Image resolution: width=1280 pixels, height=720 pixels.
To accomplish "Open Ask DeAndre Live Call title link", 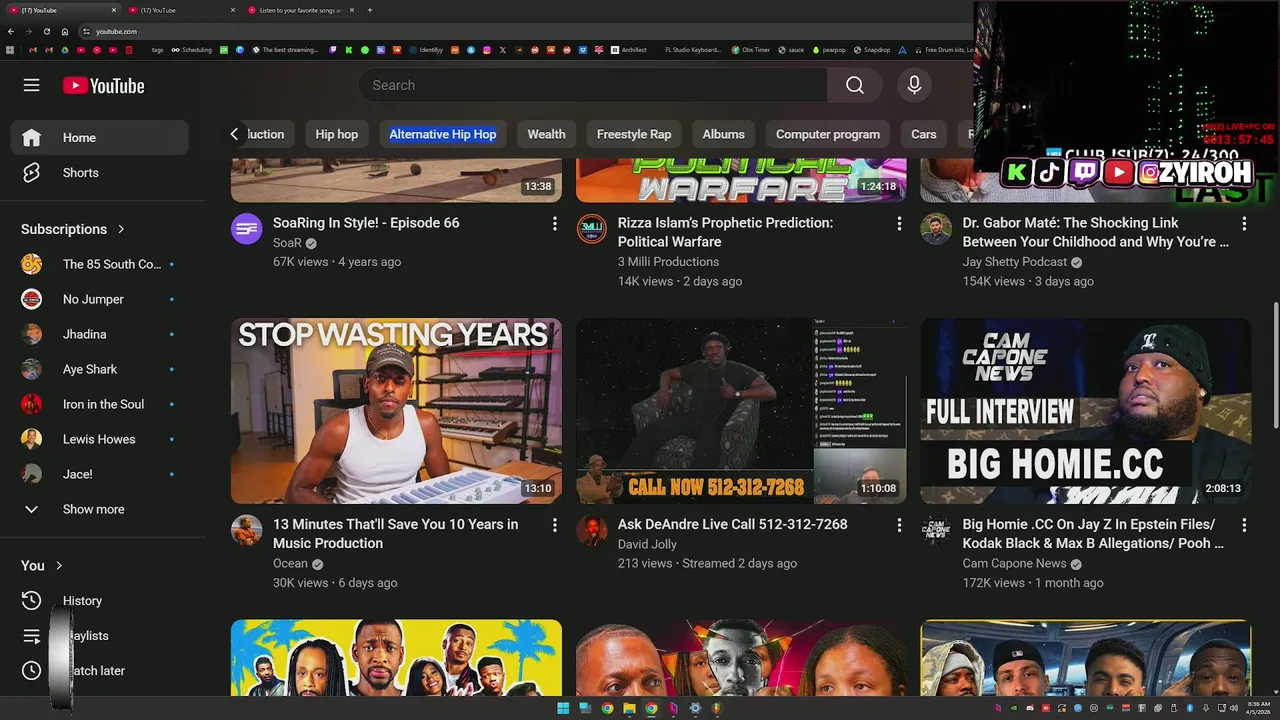I will click(x=732, y=524).
